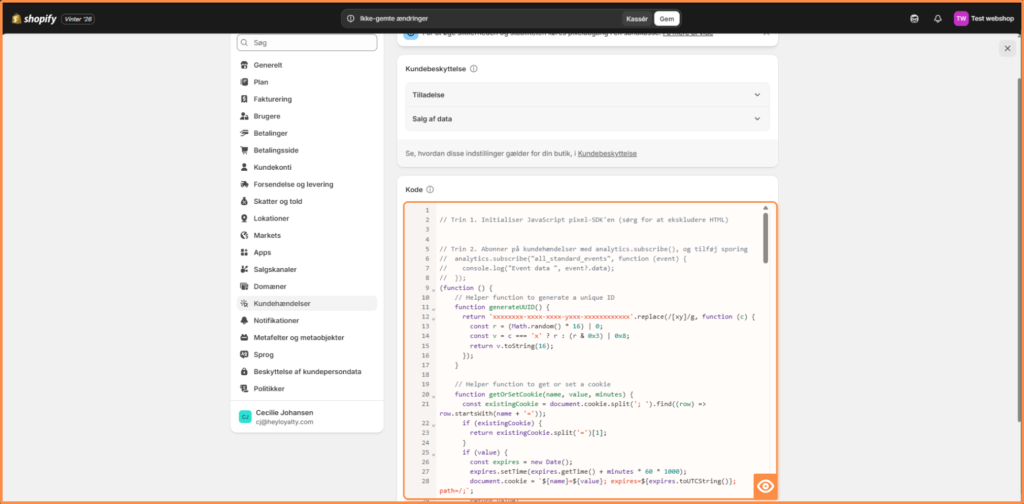
Task: Close the settings panel with X
Action: (1007, 48)
